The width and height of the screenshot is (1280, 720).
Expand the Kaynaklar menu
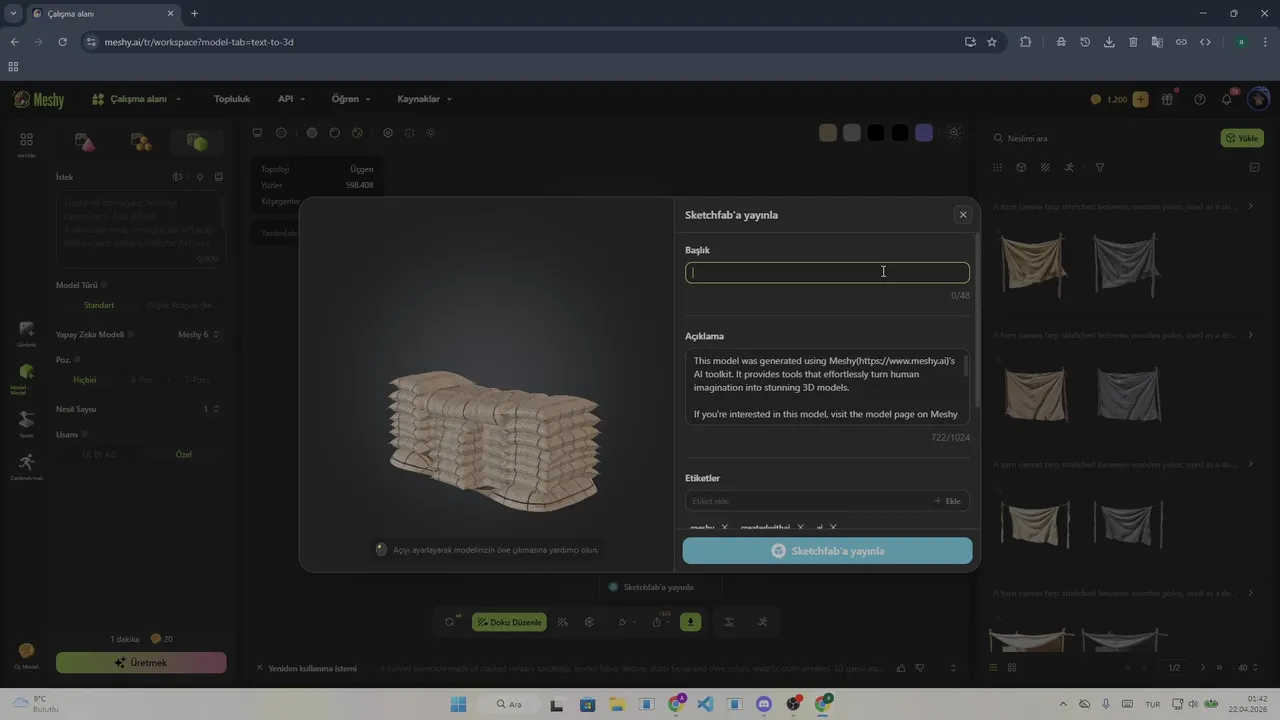click(425, 99)
